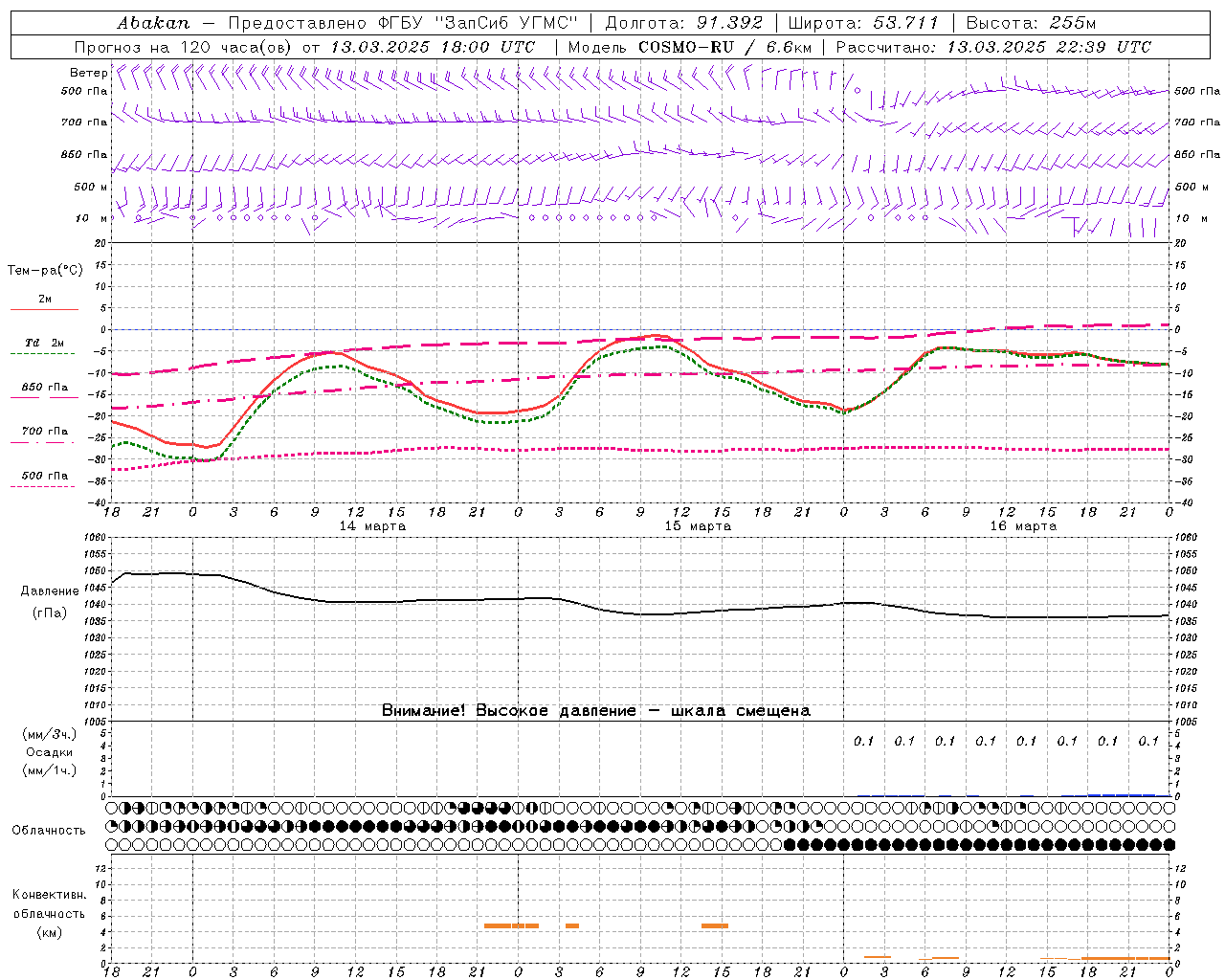Click the '850 гПа' temperature legend entry
This screenshot has height=980, width=1225.
tap(44, 388)
